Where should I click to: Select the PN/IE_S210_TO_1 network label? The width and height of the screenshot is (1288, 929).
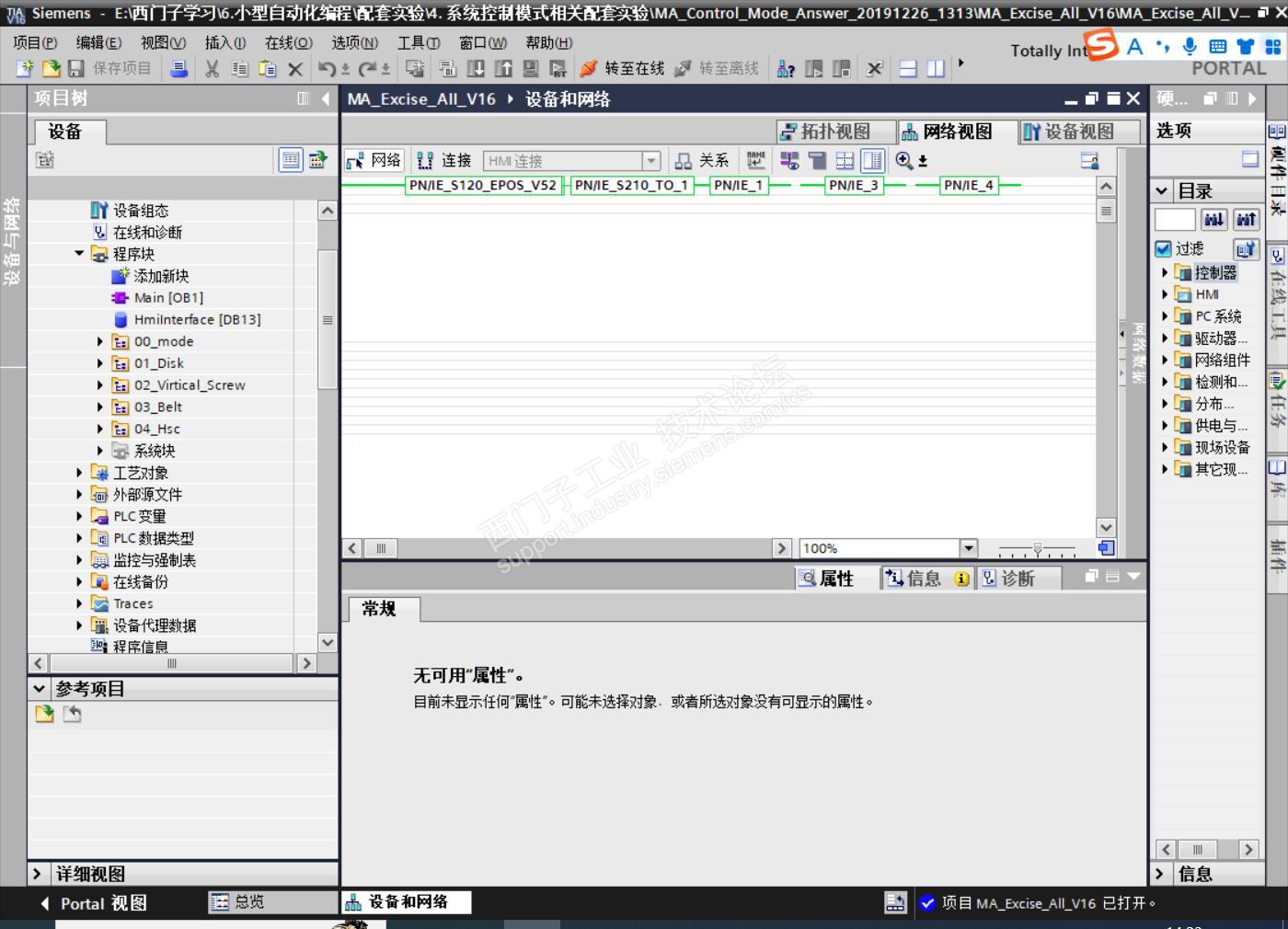(632, 185)
